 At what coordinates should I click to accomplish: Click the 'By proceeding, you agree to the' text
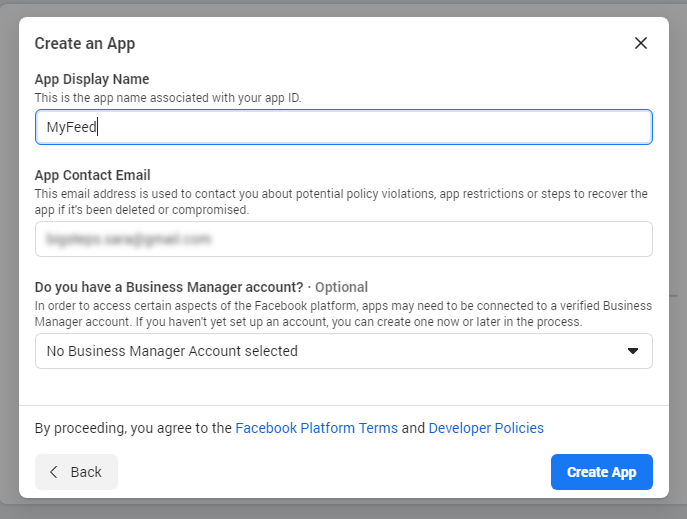133,428
